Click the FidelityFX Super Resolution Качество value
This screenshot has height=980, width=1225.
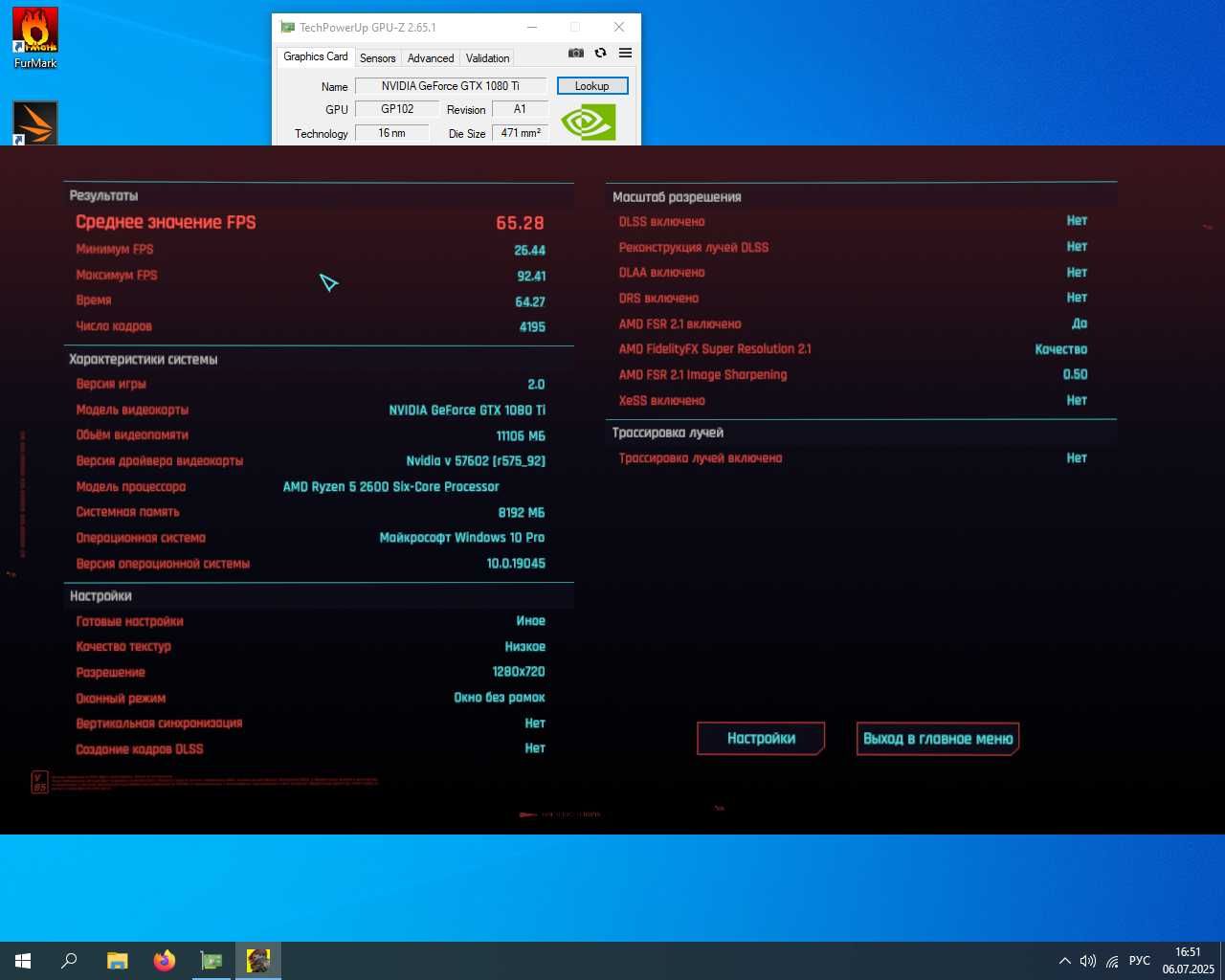tap(1060, 349)
